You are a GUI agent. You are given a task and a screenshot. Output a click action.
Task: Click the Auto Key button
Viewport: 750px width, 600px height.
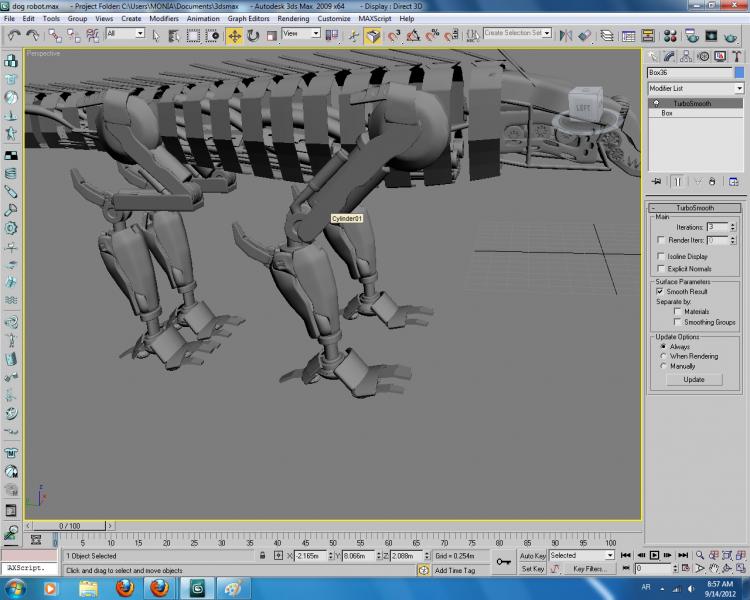pyautogui.click(x=532, y=555)
